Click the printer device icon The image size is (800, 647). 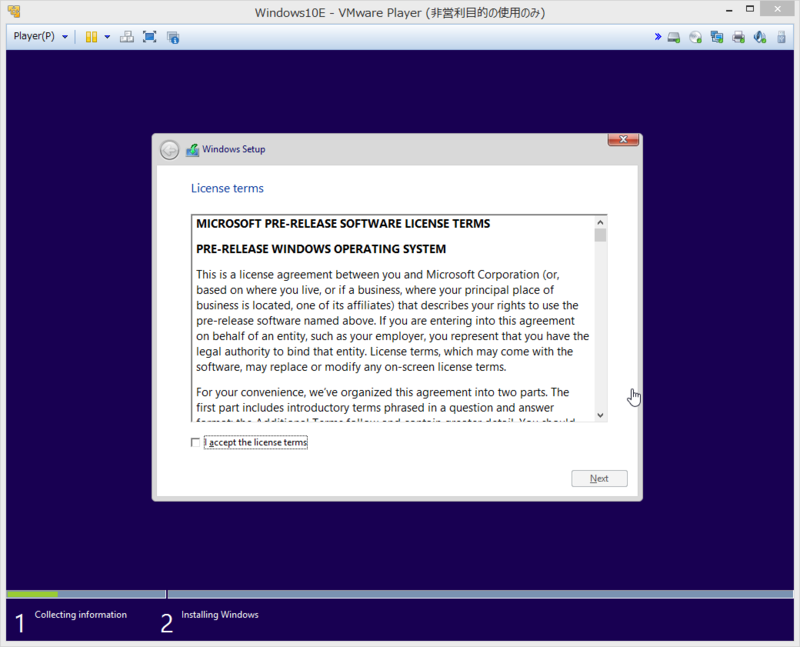pos(738,37)
